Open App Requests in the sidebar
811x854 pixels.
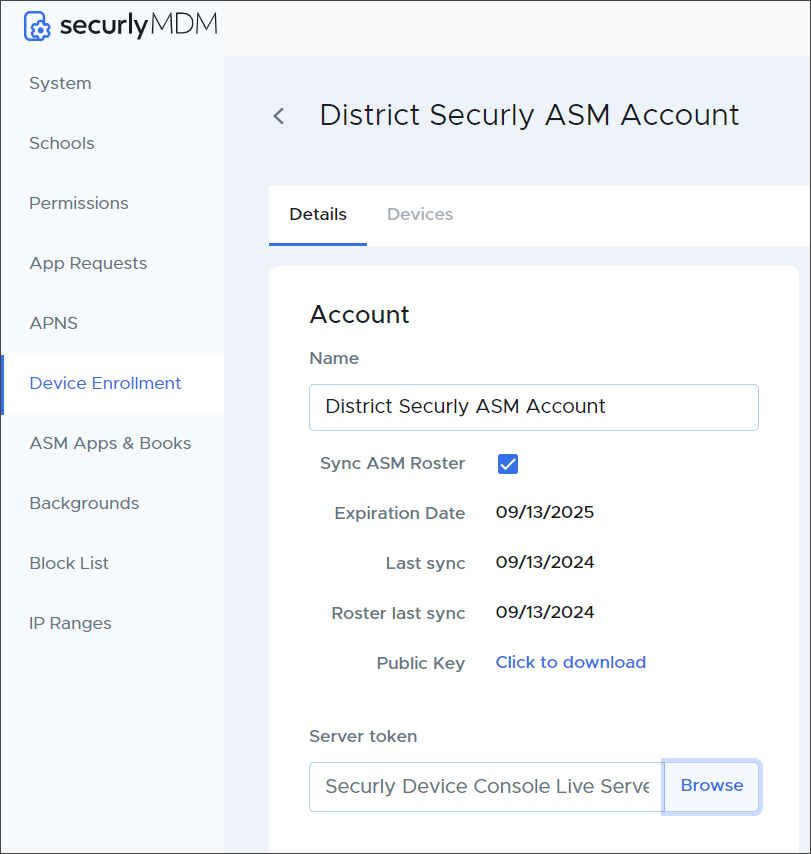pos(88,263)
